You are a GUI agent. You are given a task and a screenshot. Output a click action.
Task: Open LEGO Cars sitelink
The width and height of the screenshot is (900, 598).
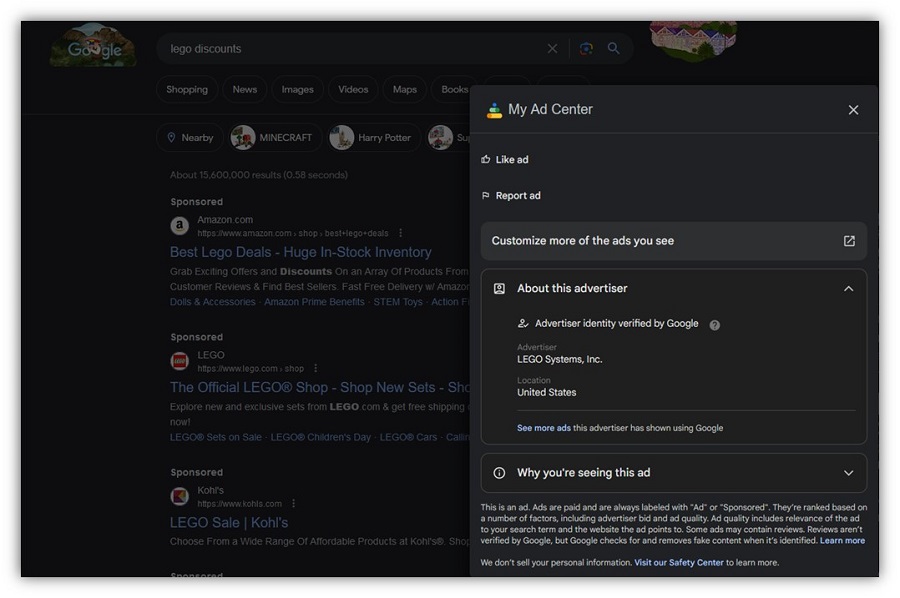click(x=408, y=437)
